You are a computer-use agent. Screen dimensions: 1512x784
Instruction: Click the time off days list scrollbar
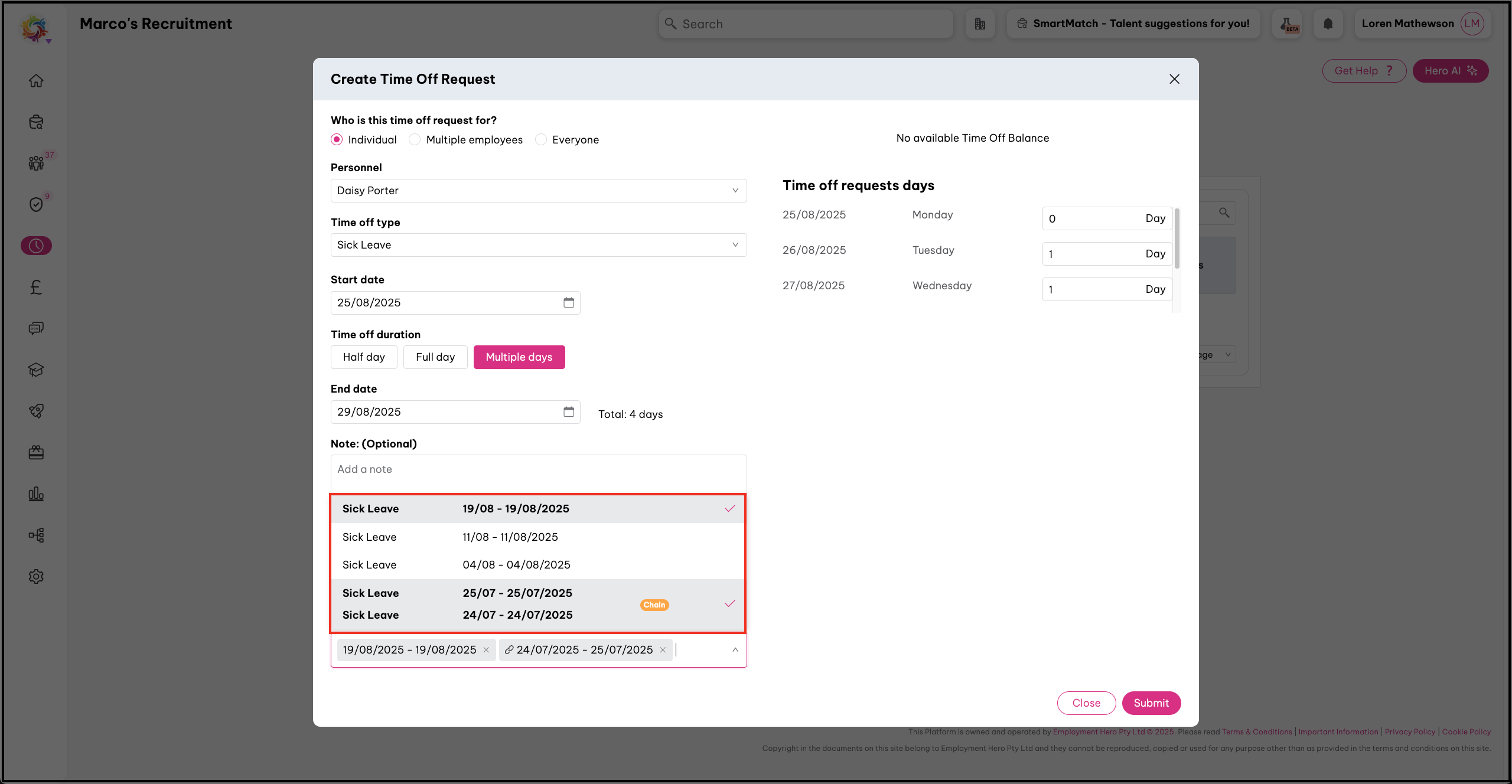(x=1177, y=239)
